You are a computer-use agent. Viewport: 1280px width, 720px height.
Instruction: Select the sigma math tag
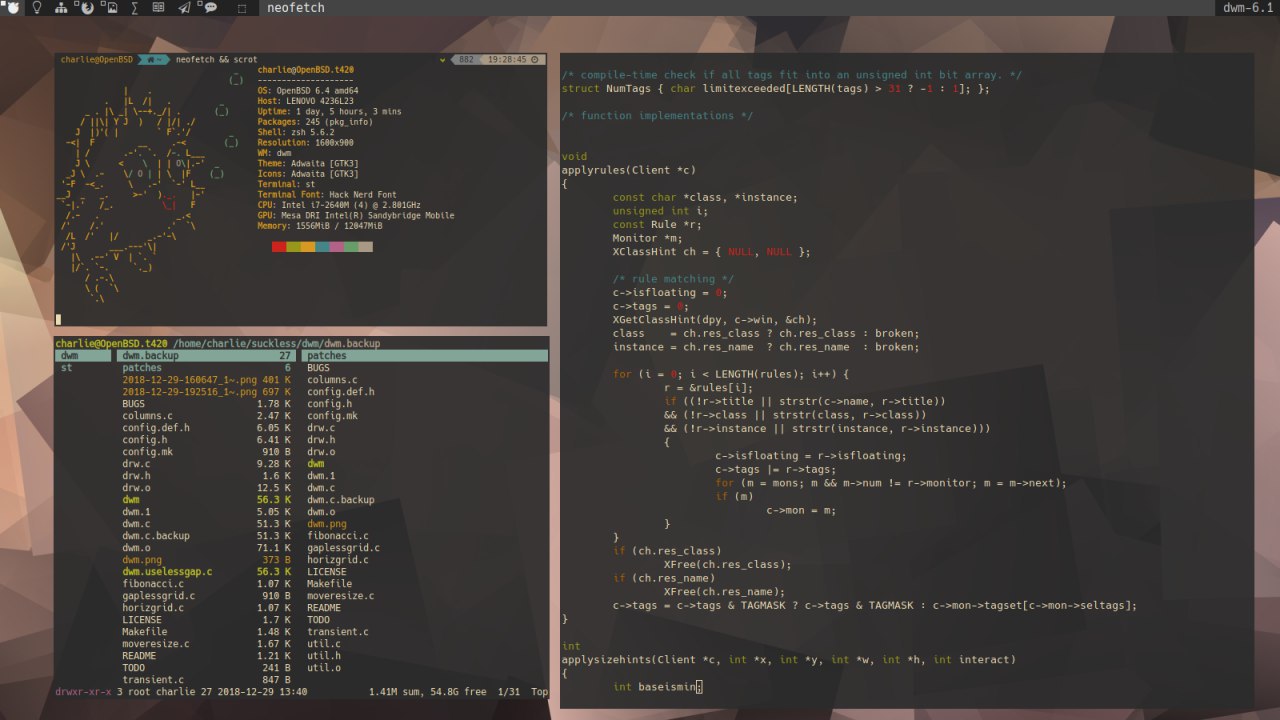point(135,8)
